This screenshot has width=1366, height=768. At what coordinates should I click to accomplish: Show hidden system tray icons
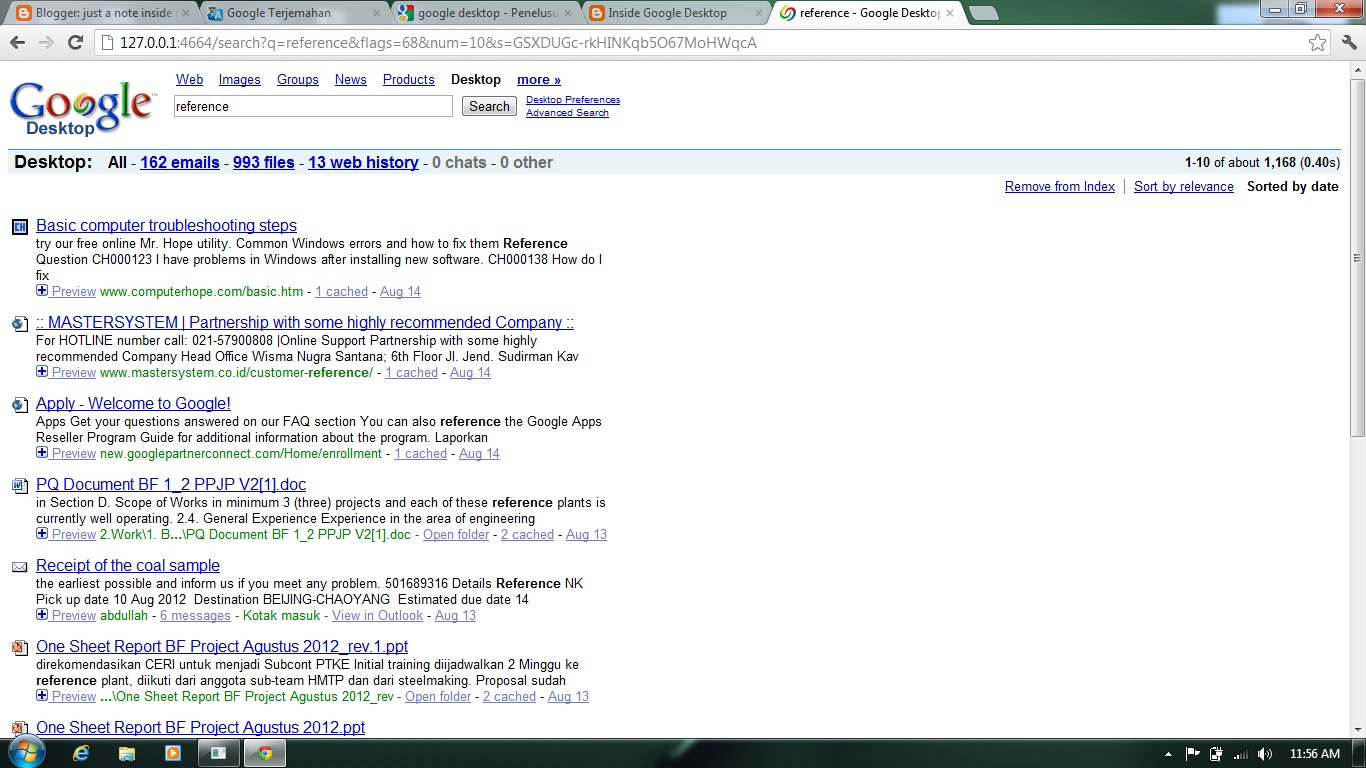click(1168, 754)
